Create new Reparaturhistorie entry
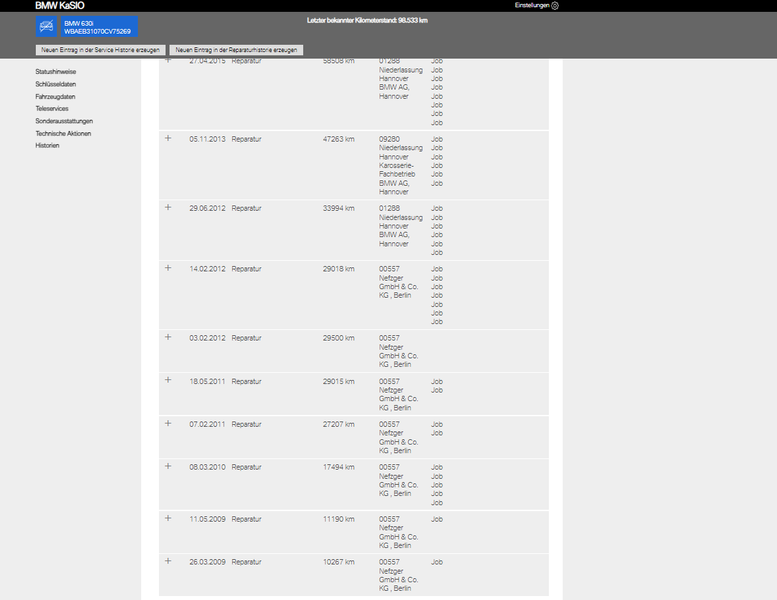The image size is (777, 600). point(236,50)
